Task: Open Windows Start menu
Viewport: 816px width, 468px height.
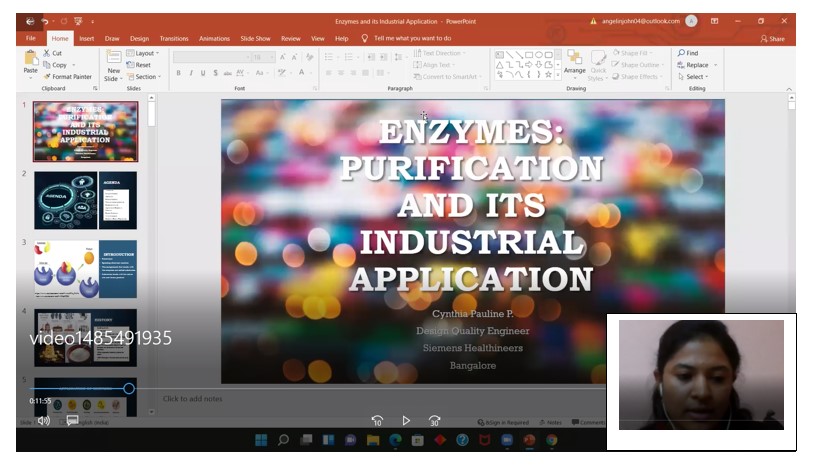Action: point(261,440)
